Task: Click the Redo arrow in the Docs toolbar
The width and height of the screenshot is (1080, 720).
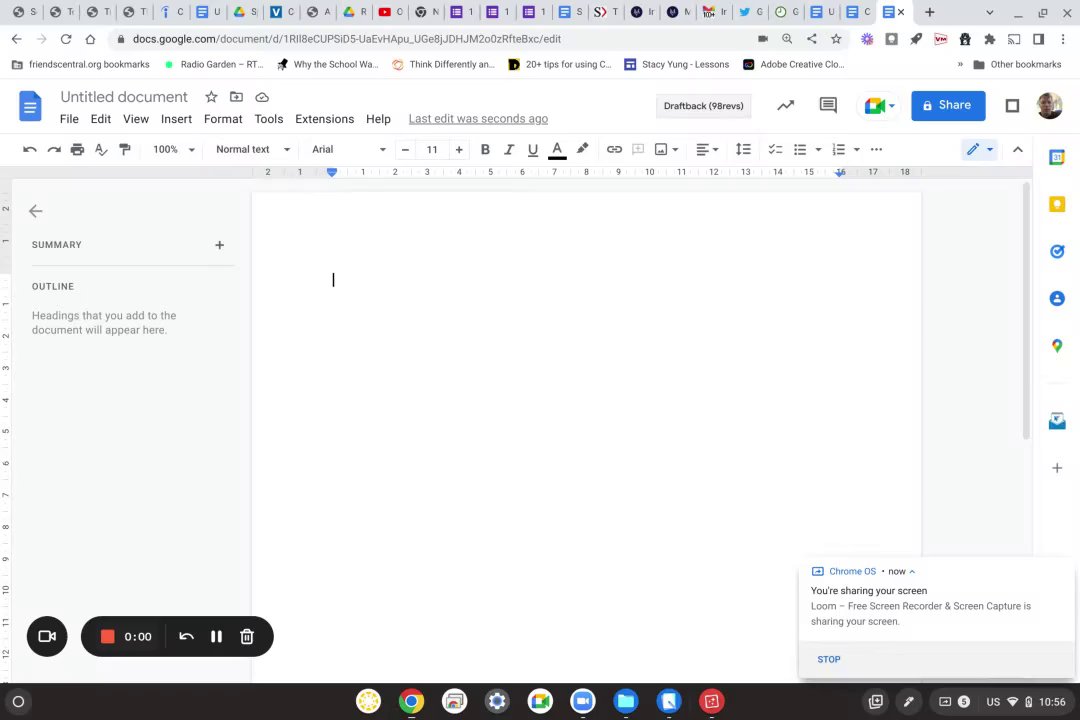Action: pyautogui.click(x=54, y=150)
